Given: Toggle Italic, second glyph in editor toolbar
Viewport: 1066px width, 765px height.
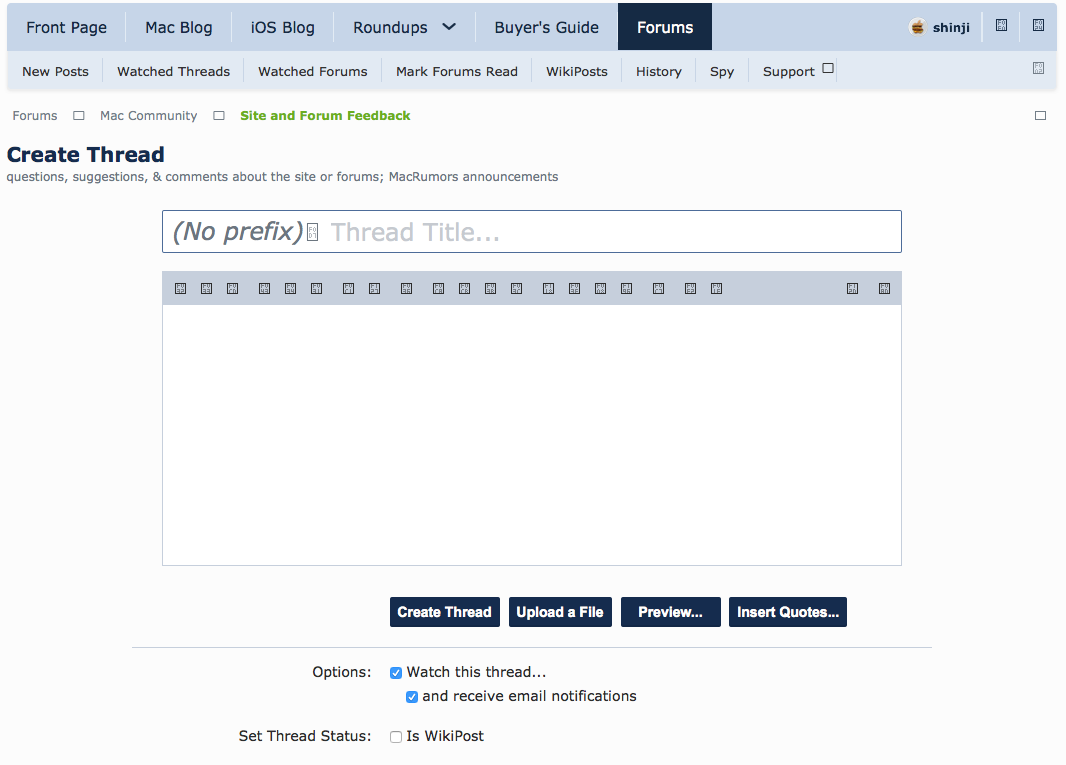Looking at the screenshot, I should 207,288.
